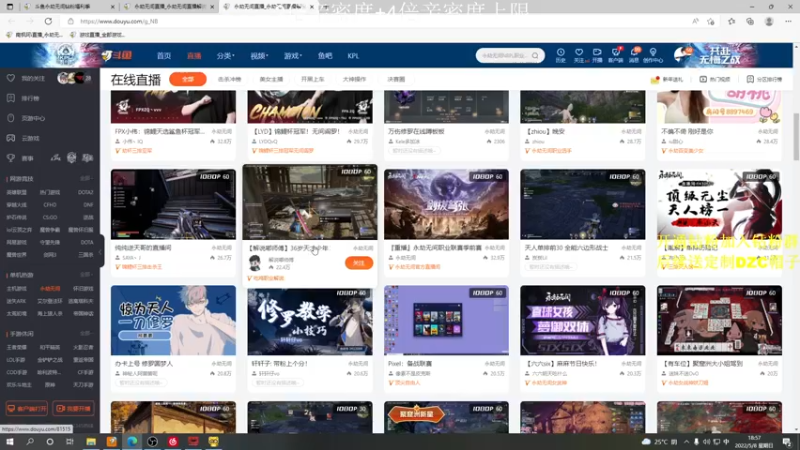Click the Douyu logo in header
This screenshot has width=800, height=450.
click(117, 55)
